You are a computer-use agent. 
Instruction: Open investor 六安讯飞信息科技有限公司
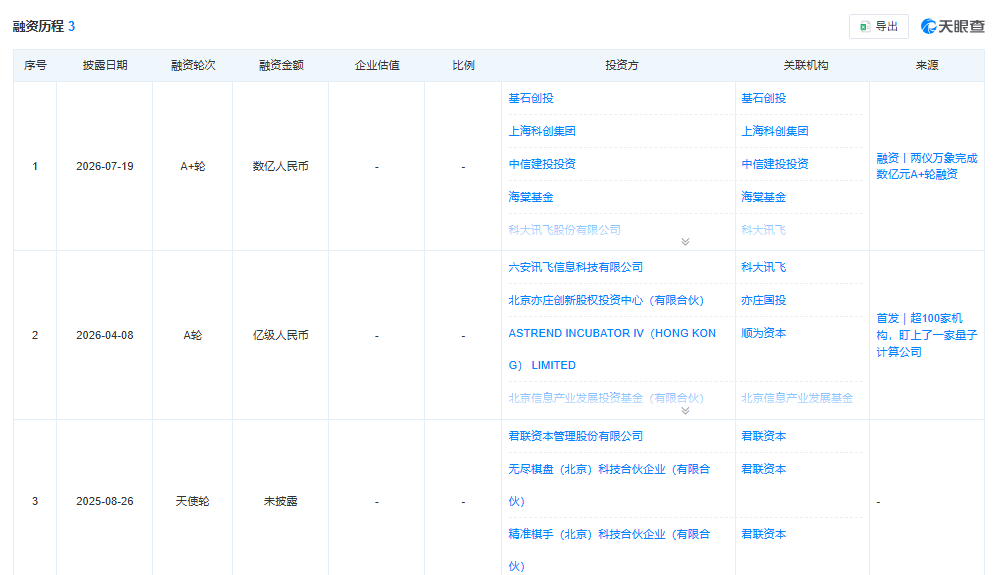pos(575,267)
